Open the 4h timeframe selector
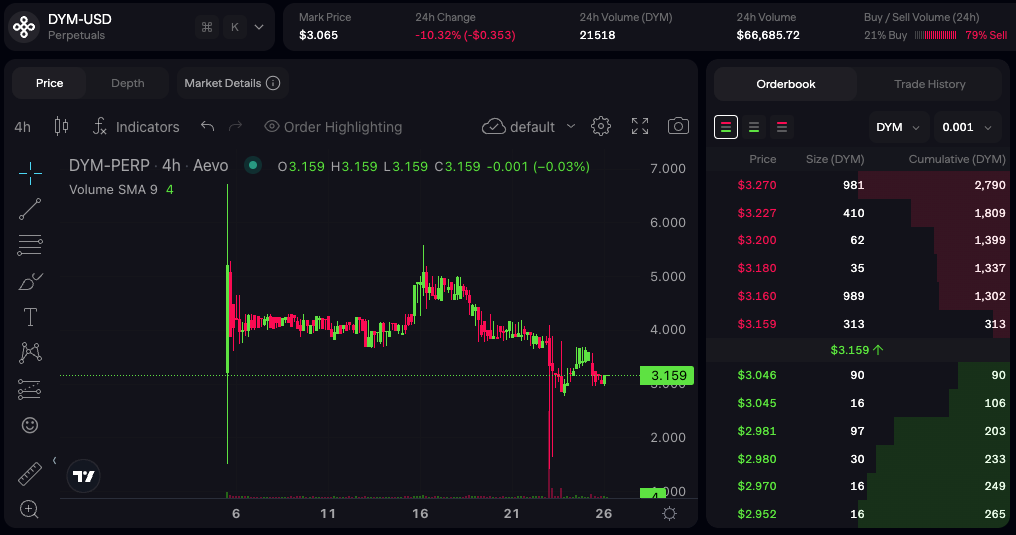Image resolution: width=1016 pixels, height=535 pixels. (23, 127)
